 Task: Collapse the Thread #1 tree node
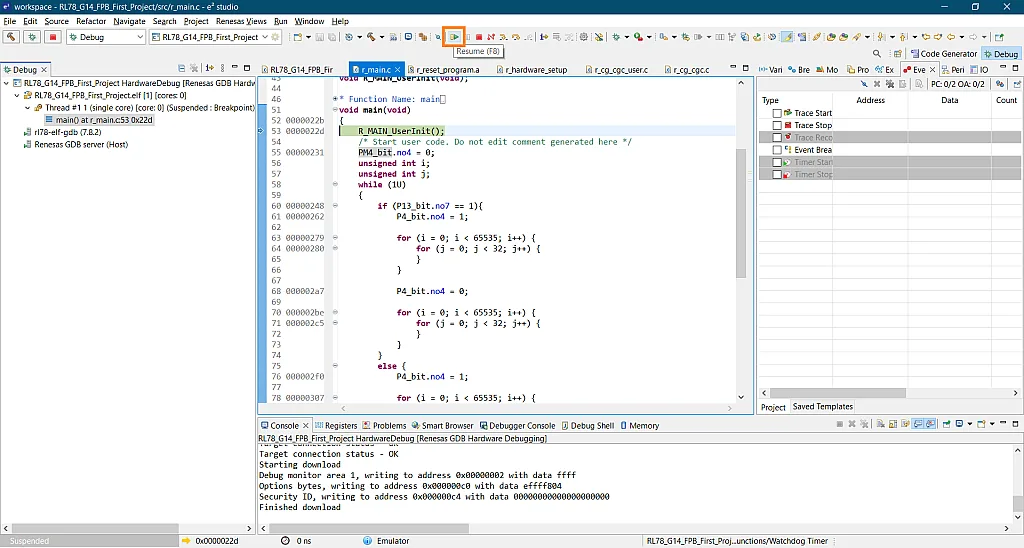(27, 108)
